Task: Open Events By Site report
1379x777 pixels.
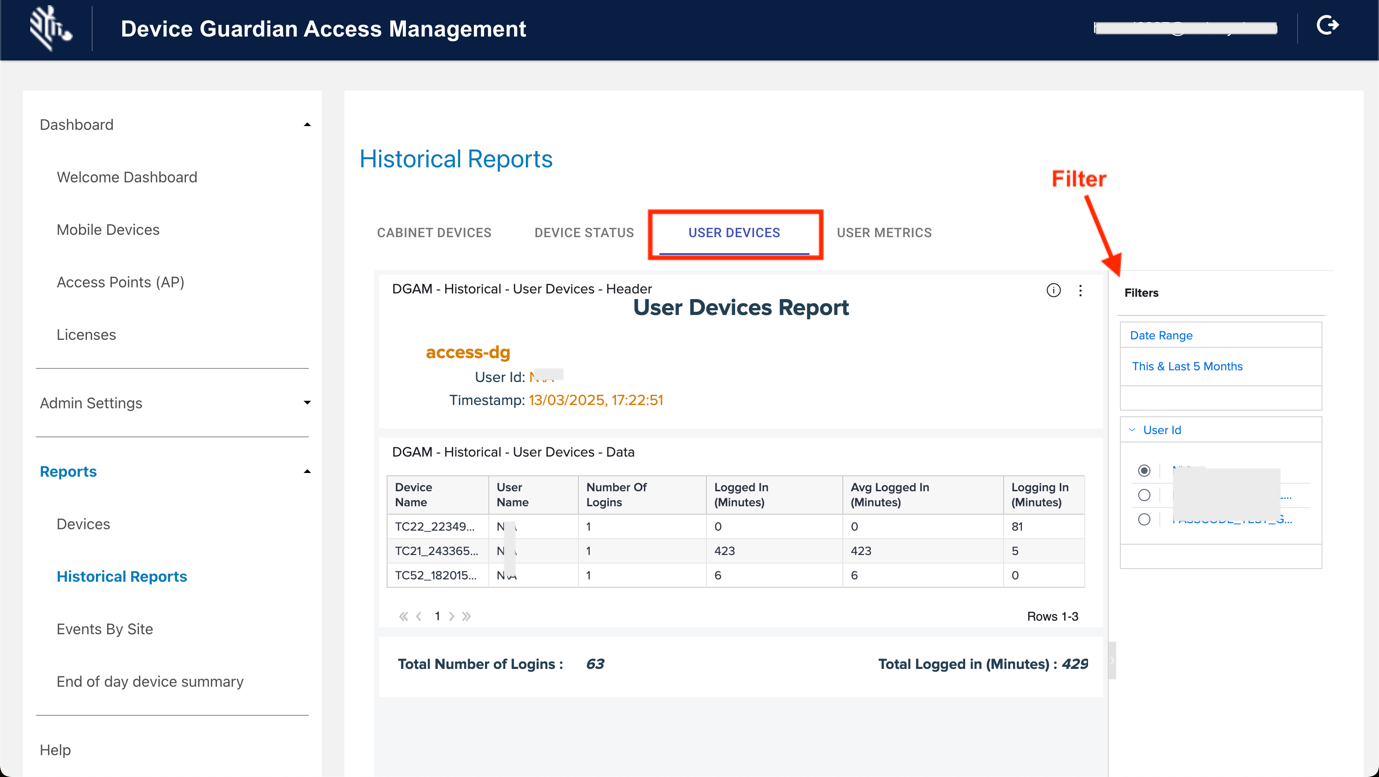Action: click(x=105, y=629)
